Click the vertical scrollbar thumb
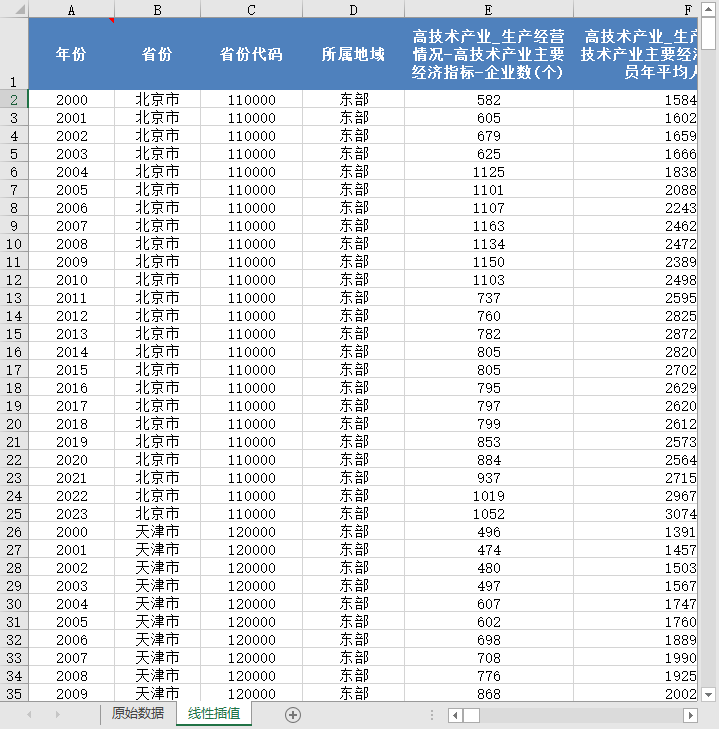The image size is (719, 729). [x=708, y=33]
